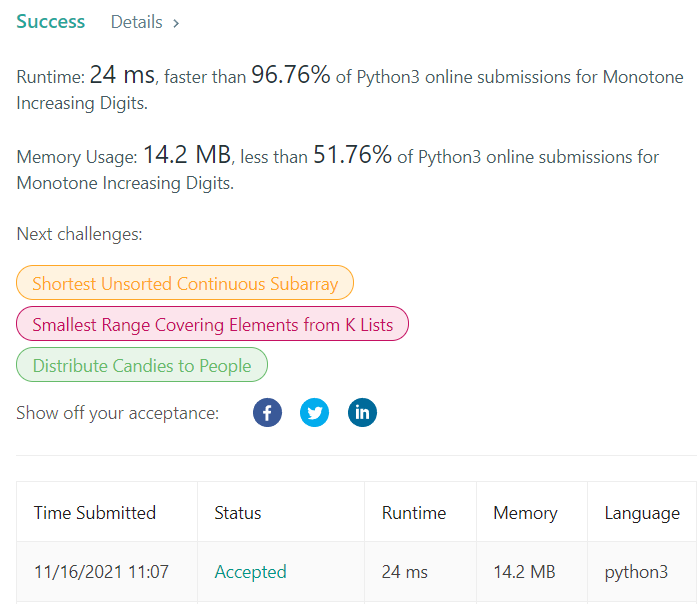Share result via the Twitter icon

click(314, 412)
